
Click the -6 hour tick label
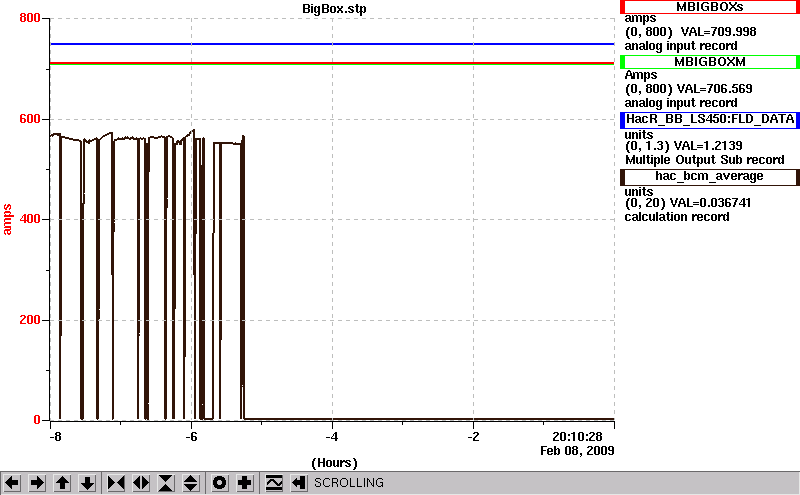[x=191, y=437]
